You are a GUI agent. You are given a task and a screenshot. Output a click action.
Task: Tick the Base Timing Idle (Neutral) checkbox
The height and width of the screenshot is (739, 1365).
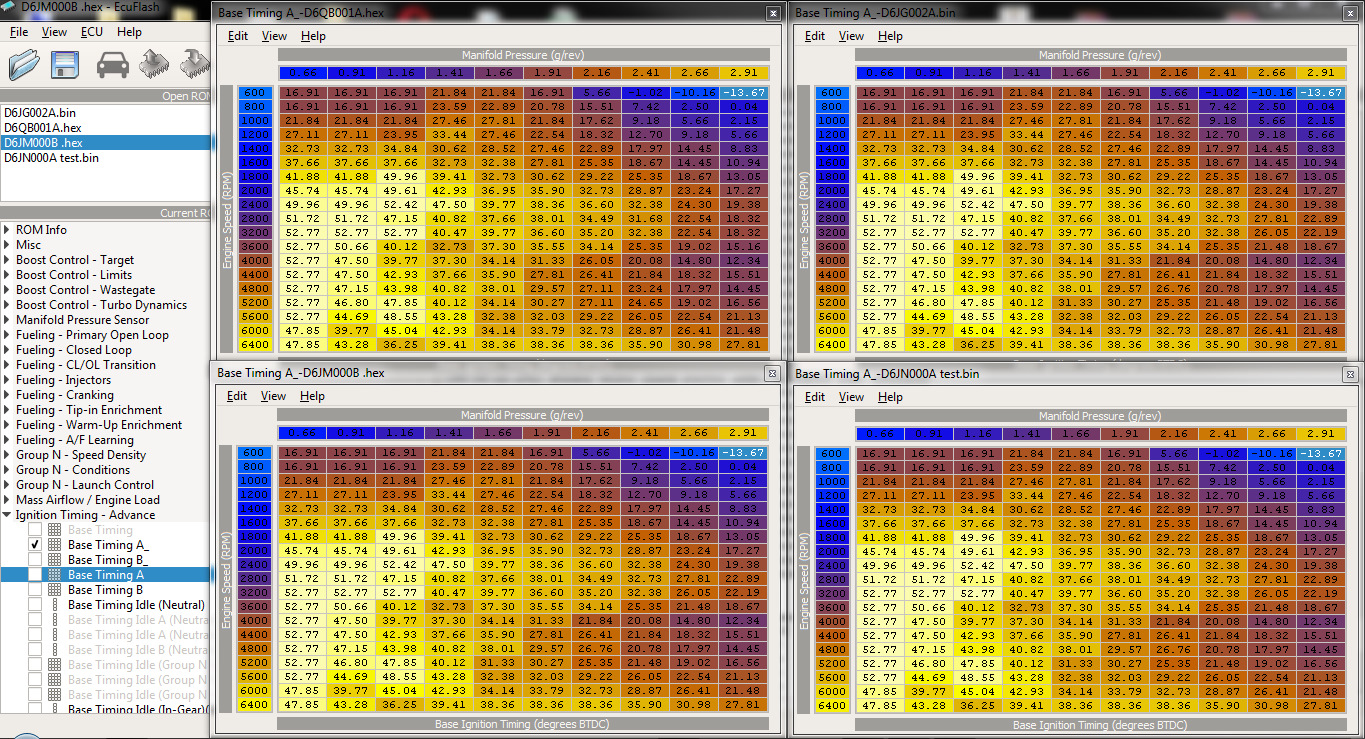coord(35,605)
